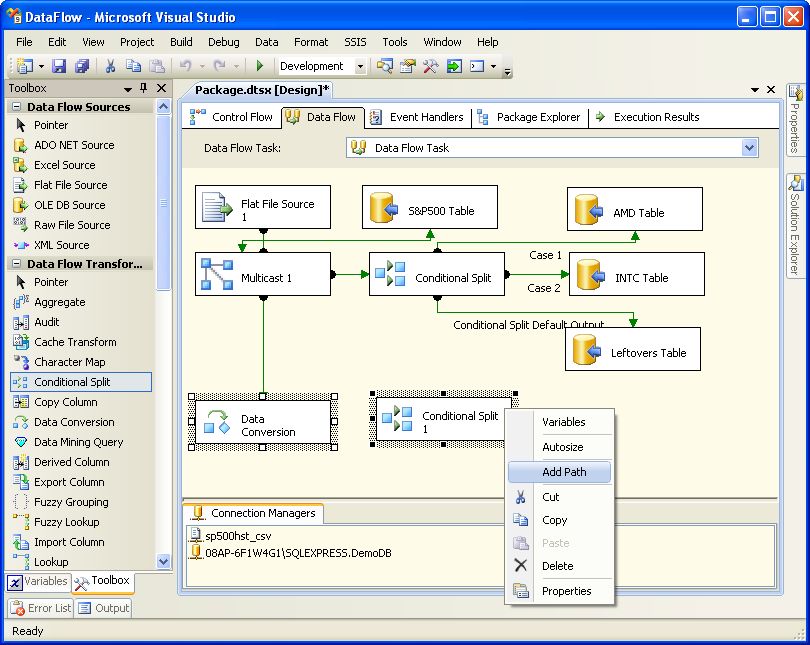Click the Data Conversion component on canvas
The image size is (810, 645).
(263, 422)
